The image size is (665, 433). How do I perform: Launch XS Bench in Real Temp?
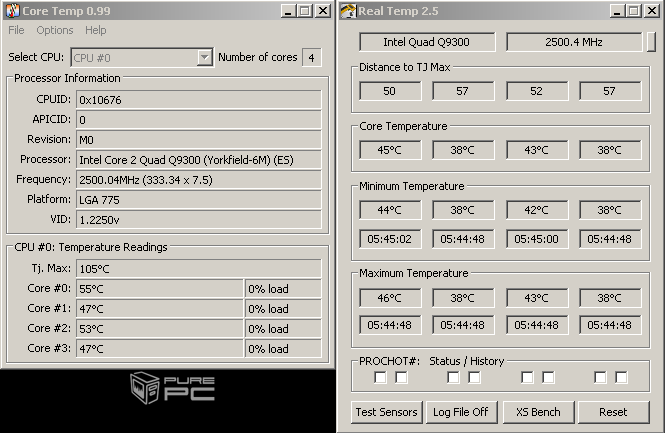click(x=538, y=412)
